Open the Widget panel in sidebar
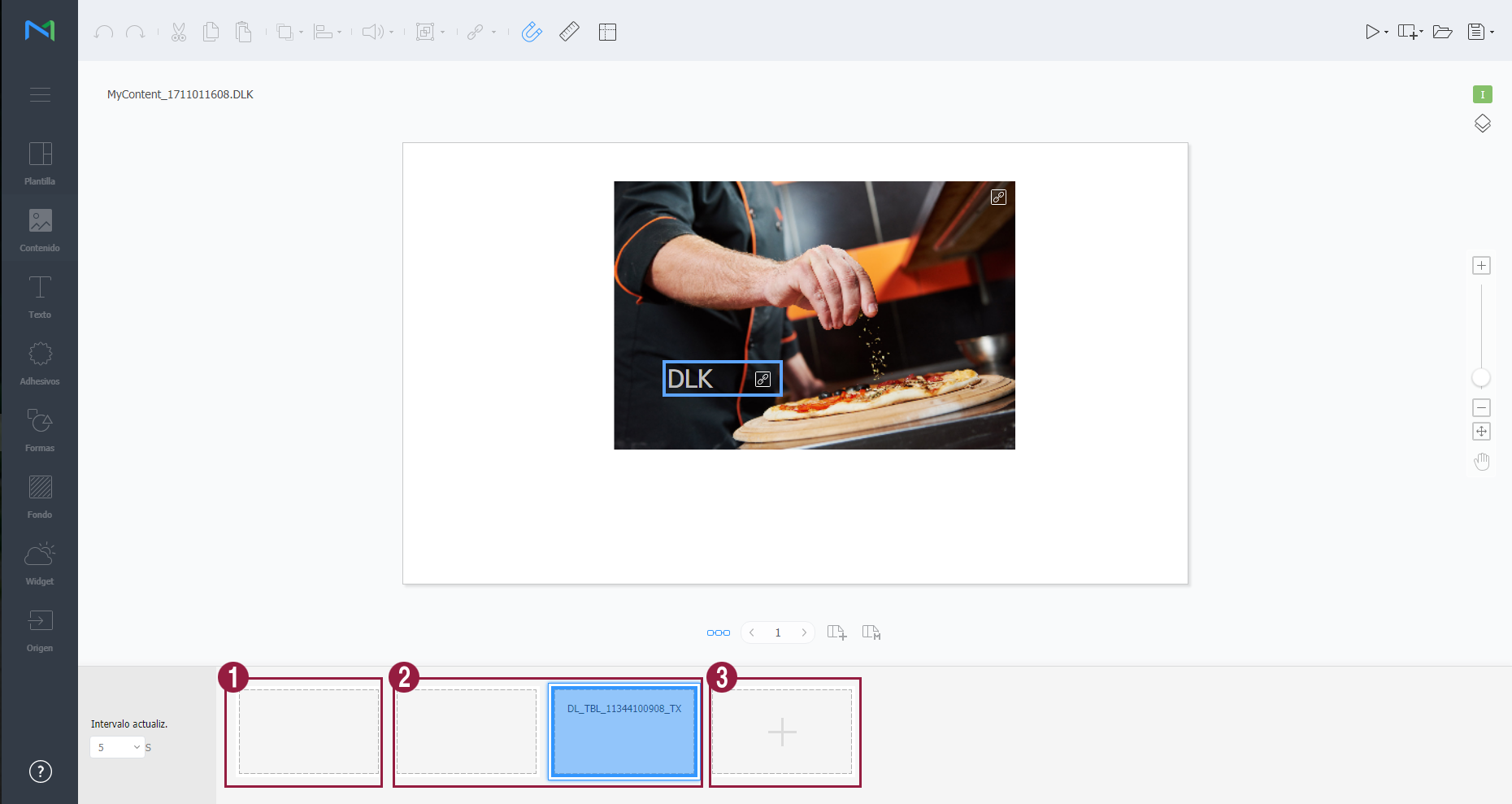 39,563
